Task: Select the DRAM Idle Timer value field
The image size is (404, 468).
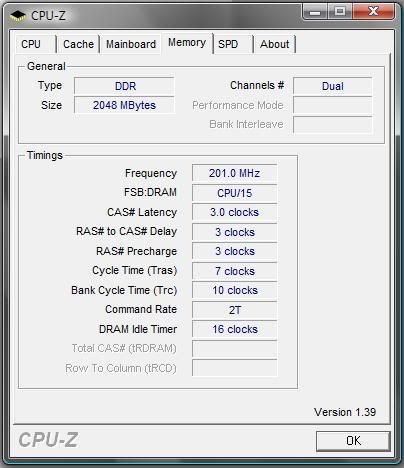Action: tap(234, 329)
